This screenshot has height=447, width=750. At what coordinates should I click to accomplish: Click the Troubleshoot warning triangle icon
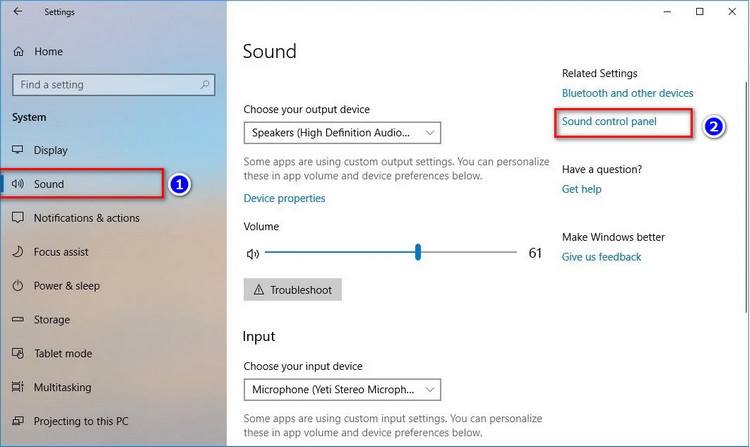[259, 290]
